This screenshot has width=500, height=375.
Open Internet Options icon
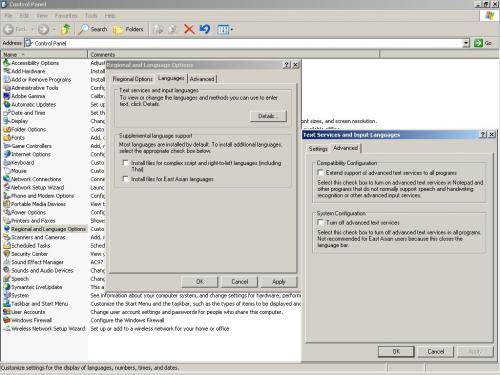tap(7, 154)
